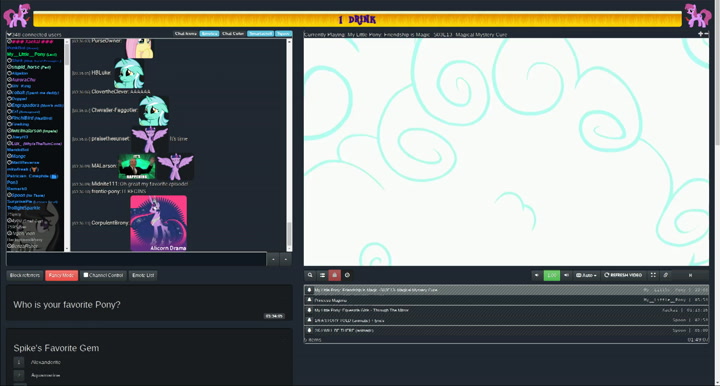Open the playlist search magnifier icon

pyautogui.click(x=310, y=275)
